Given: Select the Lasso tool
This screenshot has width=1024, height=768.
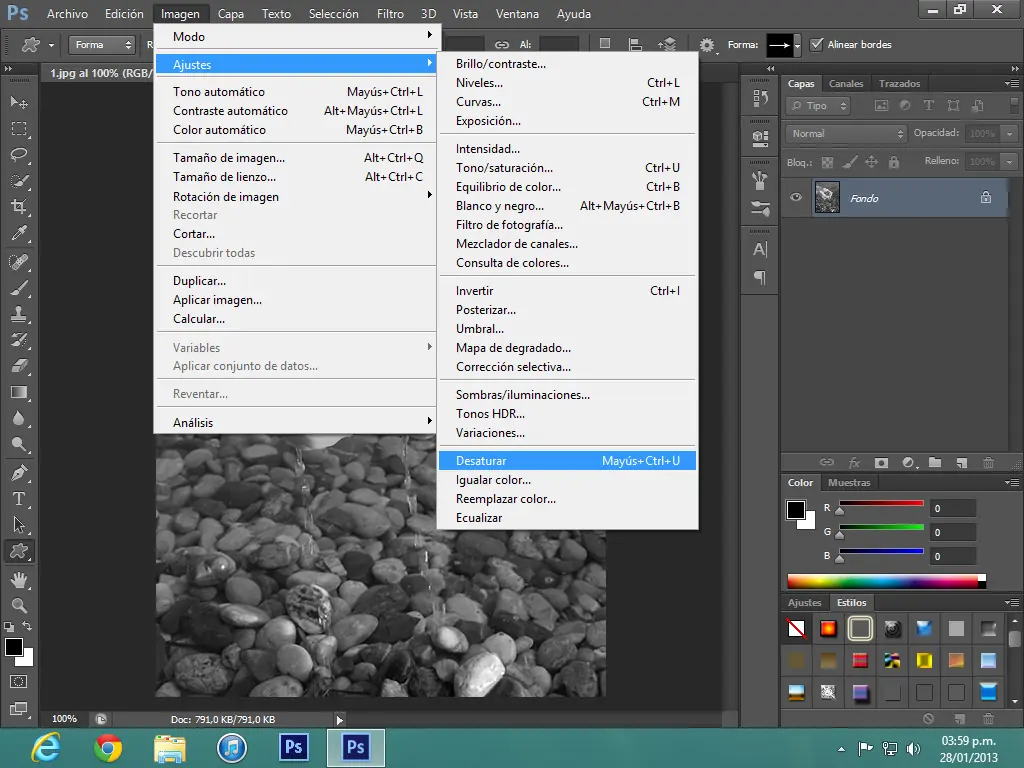Looking at the screenshot, I should [x=19, y=155].
